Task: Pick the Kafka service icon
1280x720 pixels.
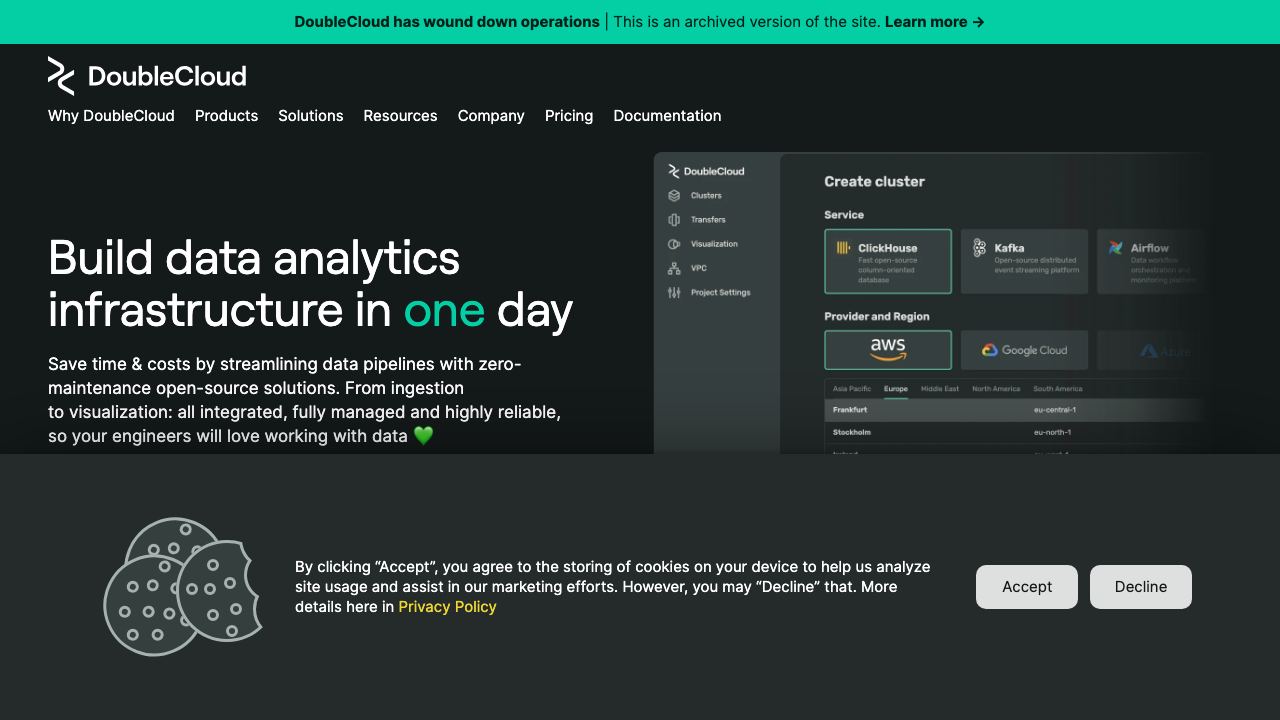Action: 980,248
